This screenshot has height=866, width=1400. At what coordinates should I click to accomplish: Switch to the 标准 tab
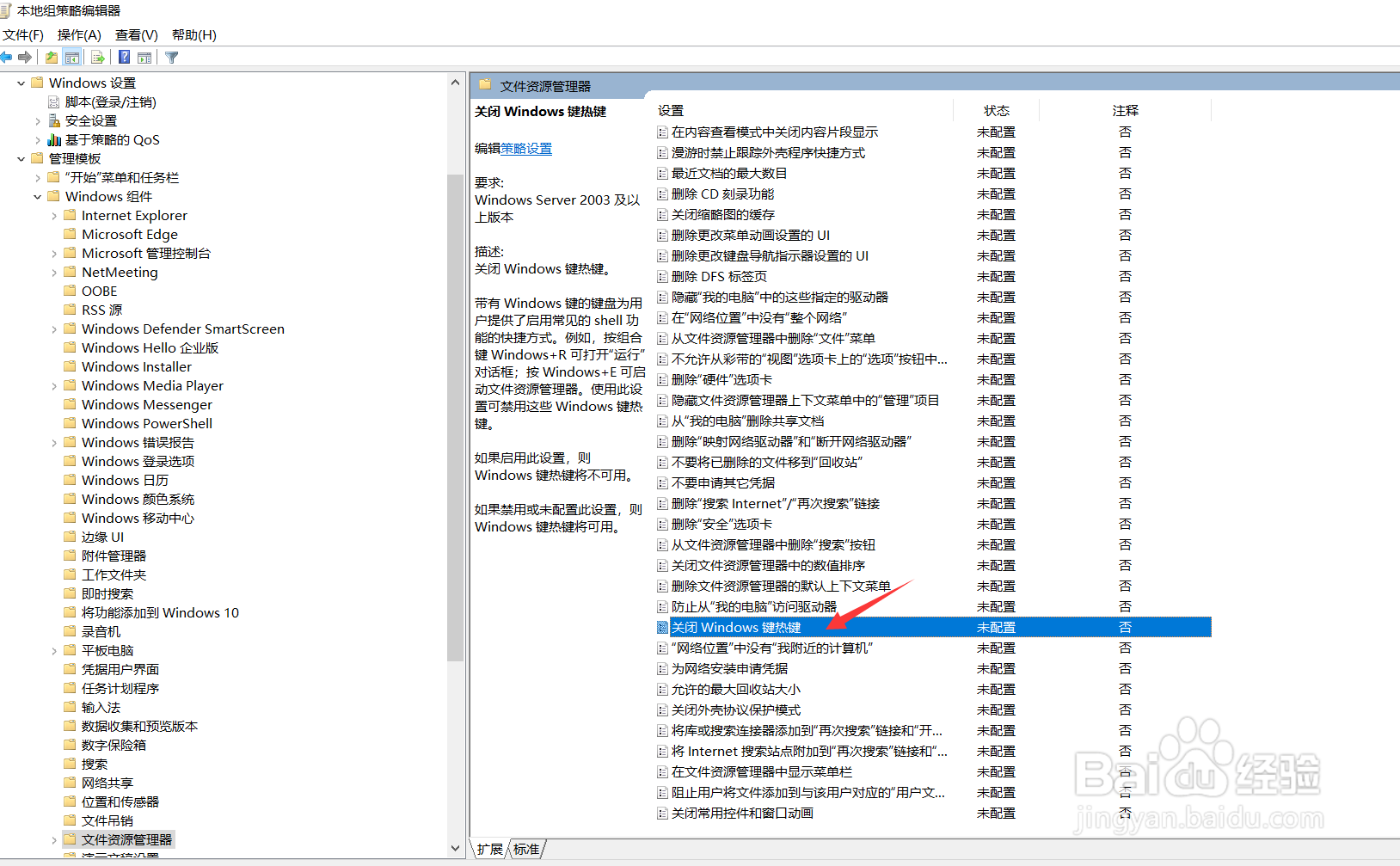[x=526, y=849]
